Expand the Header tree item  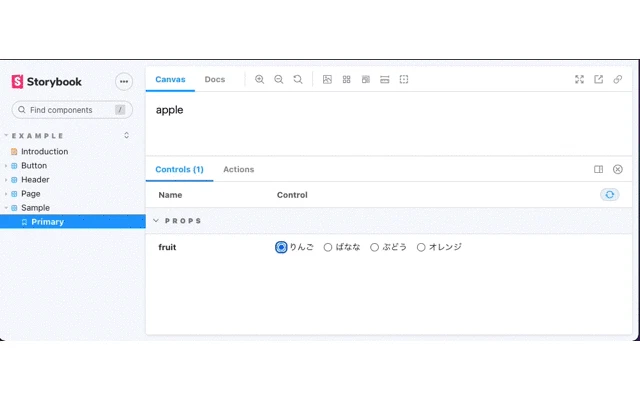coord(6,180)
